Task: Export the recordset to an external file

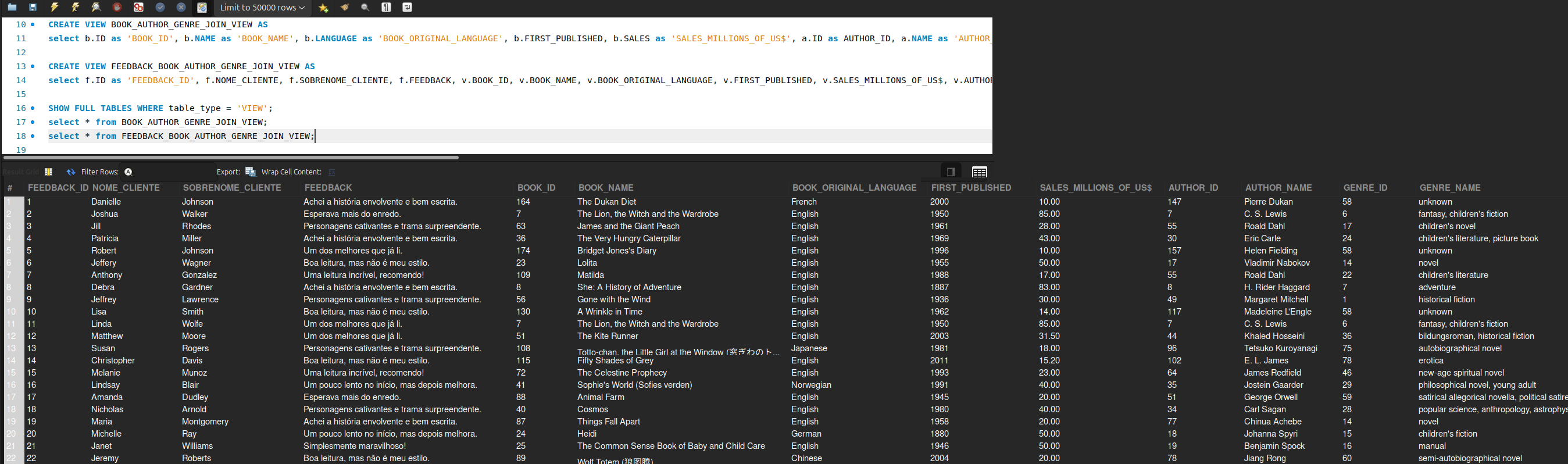Action: (250, 172)
